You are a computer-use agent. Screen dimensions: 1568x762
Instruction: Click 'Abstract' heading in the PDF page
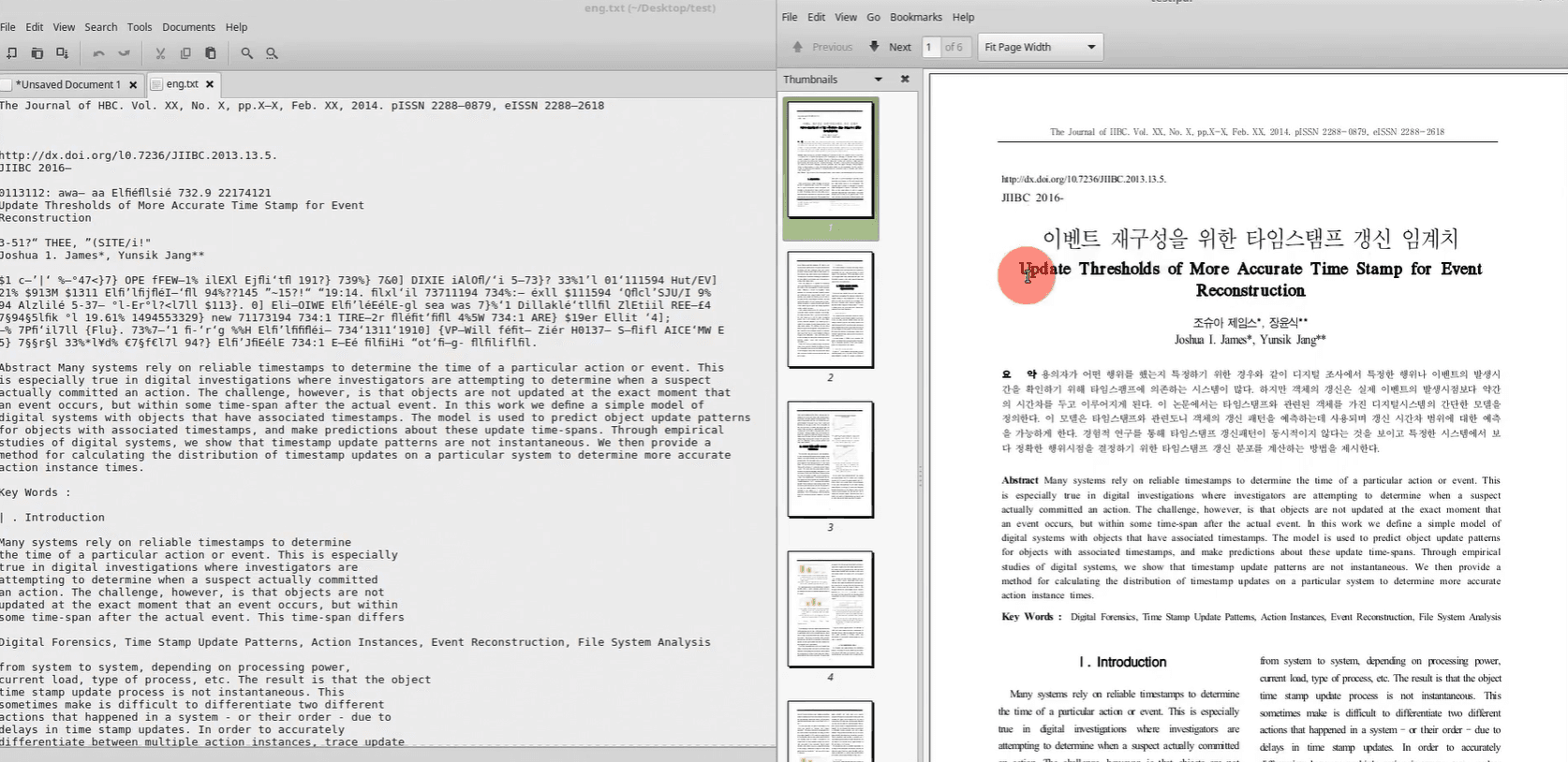pyautogui.click(x=1020, y=480)
